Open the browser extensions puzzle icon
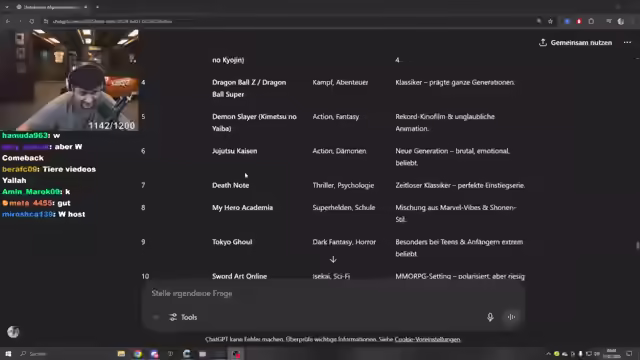 591,21
